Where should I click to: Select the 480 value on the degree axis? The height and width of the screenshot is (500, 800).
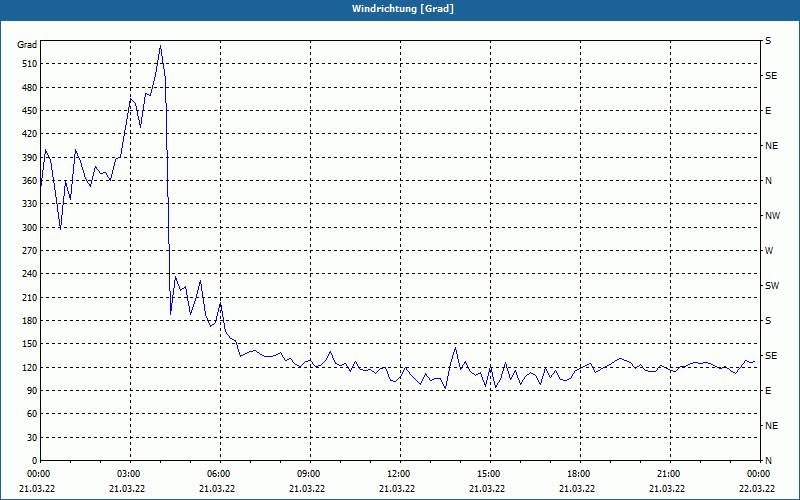coord(30,88)
